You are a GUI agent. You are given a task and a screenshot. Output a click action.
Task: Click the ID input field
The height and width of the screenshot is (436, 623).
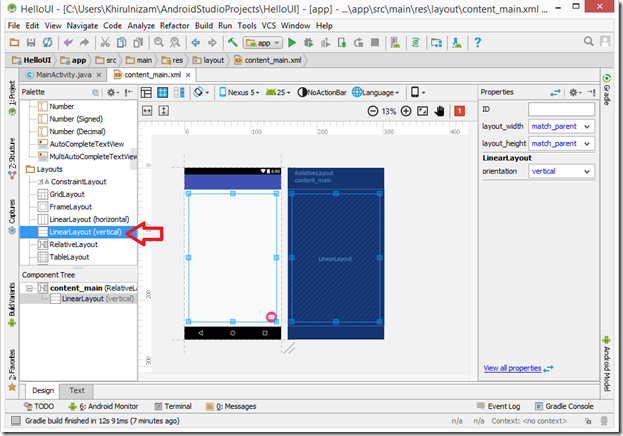(x=561, y=109)
